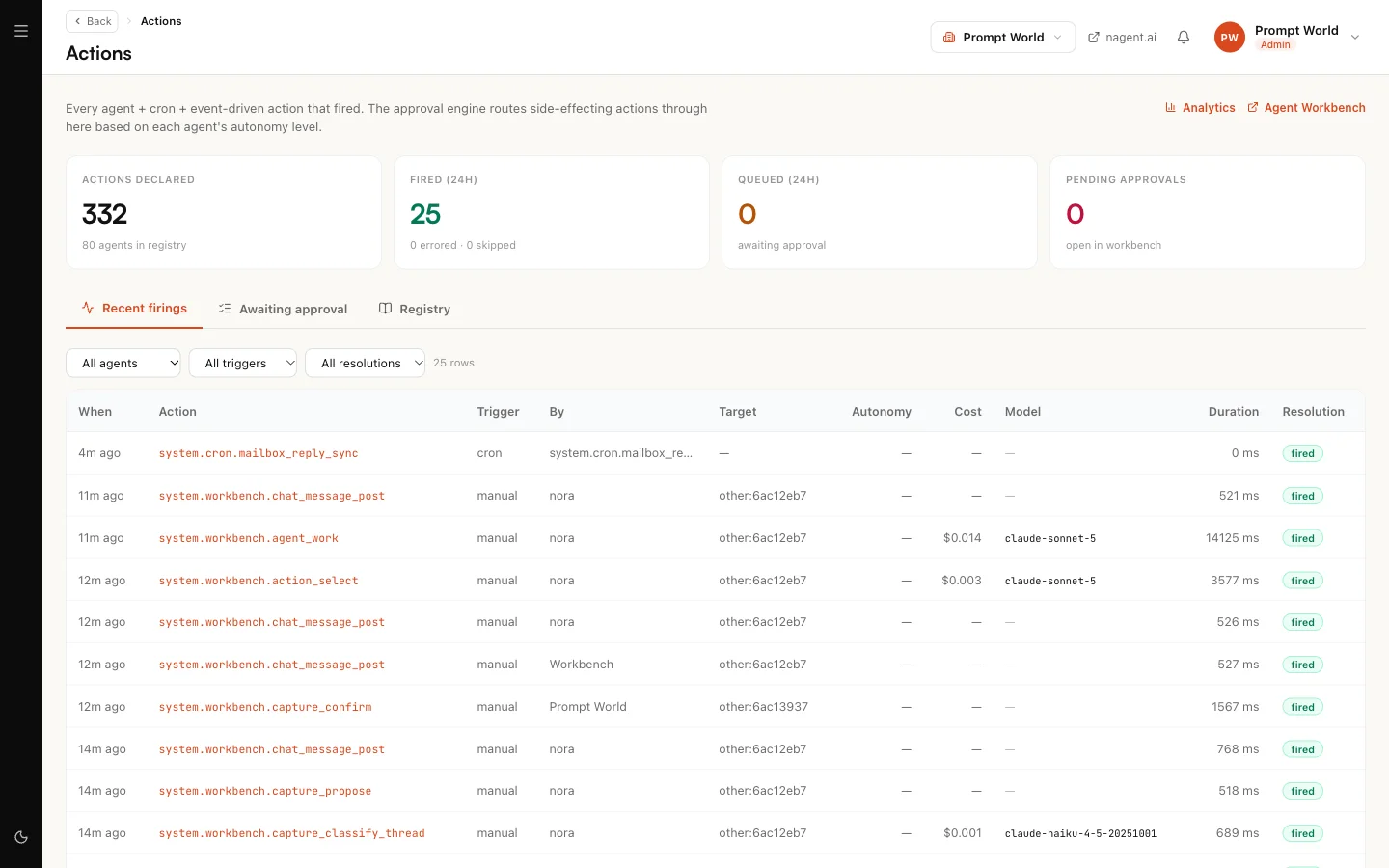This screenshot has height=868, width=1389.
Task: Open system.workbench.action_select action
Action: (x=259, y=581)
